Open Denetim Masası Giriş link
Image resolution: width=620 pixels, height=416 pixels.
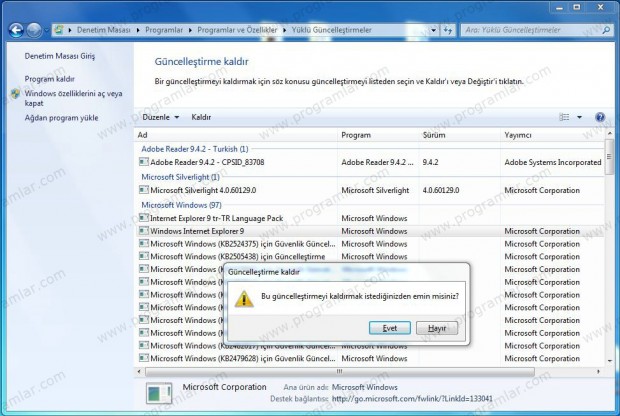tap(60, 56)
